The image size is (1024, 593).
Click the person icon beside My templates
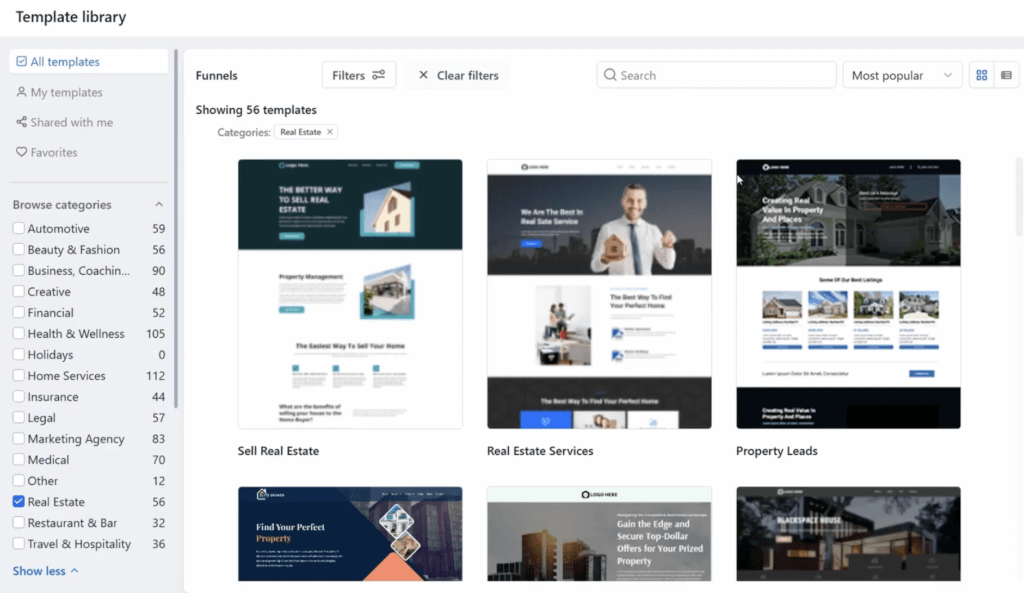[22, 91]
